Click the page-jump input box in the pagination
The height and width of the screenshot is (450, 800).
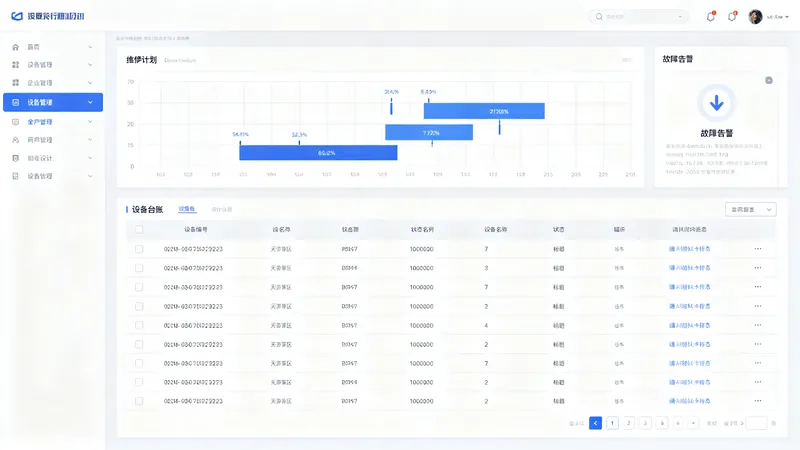coord(757,423)
